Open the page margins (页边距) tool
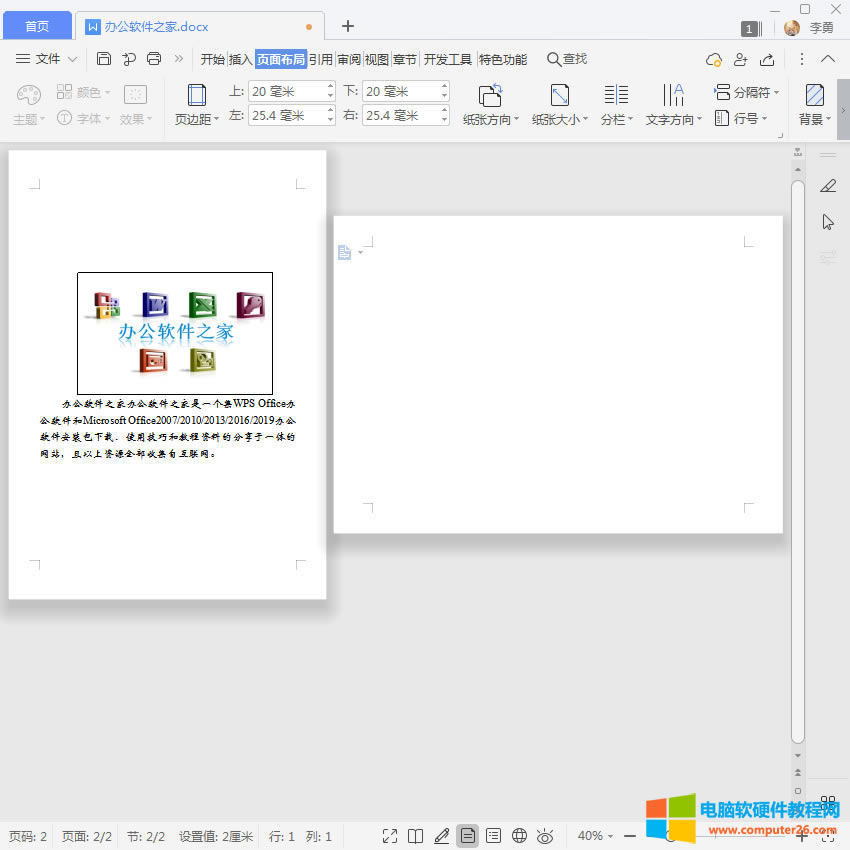This screenshot has width=850, height=850. tap(197, 104)
